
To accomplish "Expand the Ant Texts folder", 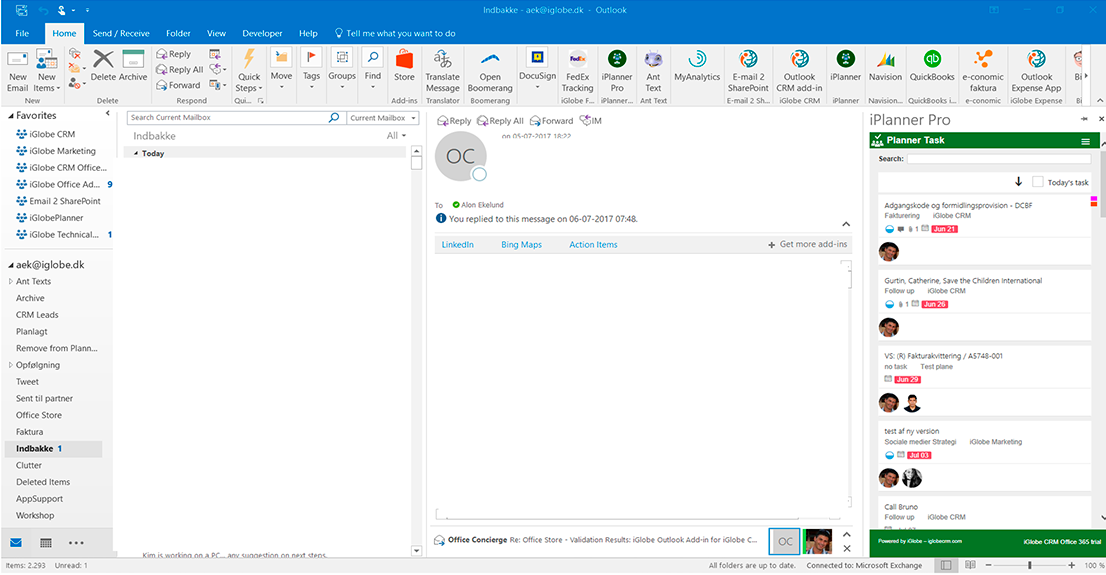I will [x=11, y=282].
